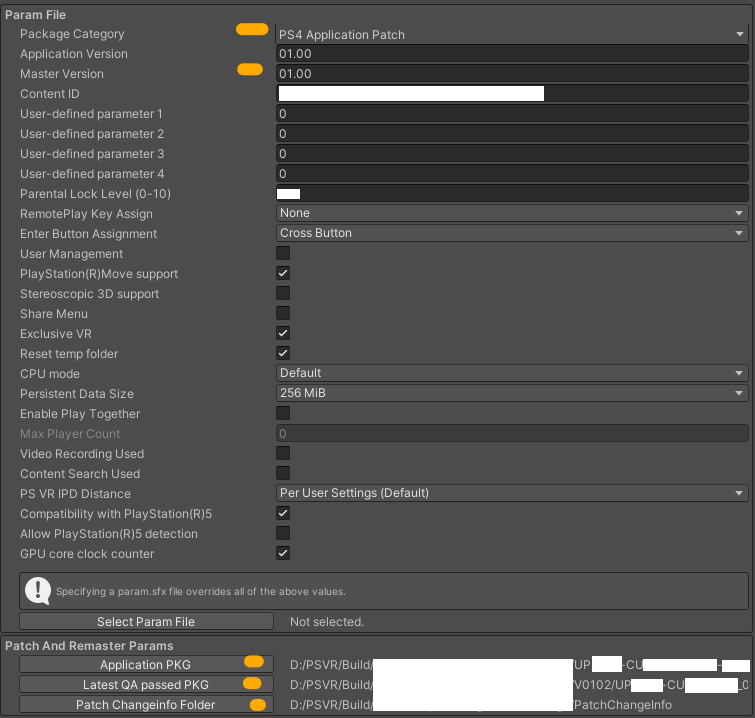The width and height of the screenshot is (755, 718).
Task: Uncheck PlayStation(R)Move support
Action: (x=283, y=274)
